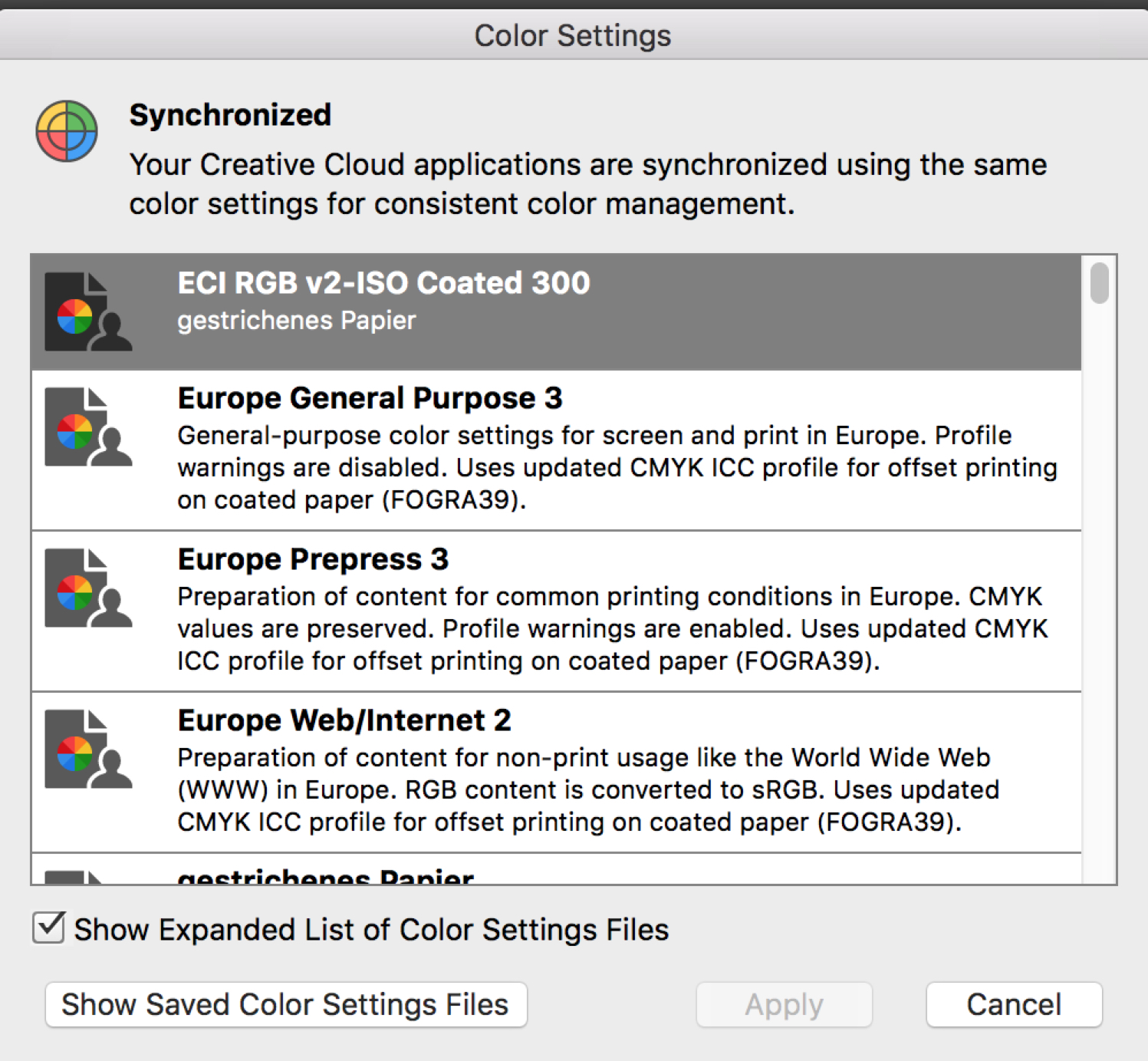Uncheck Show Expanded List of Color Settings Files

pyautogui.click(x=49, y=928)
